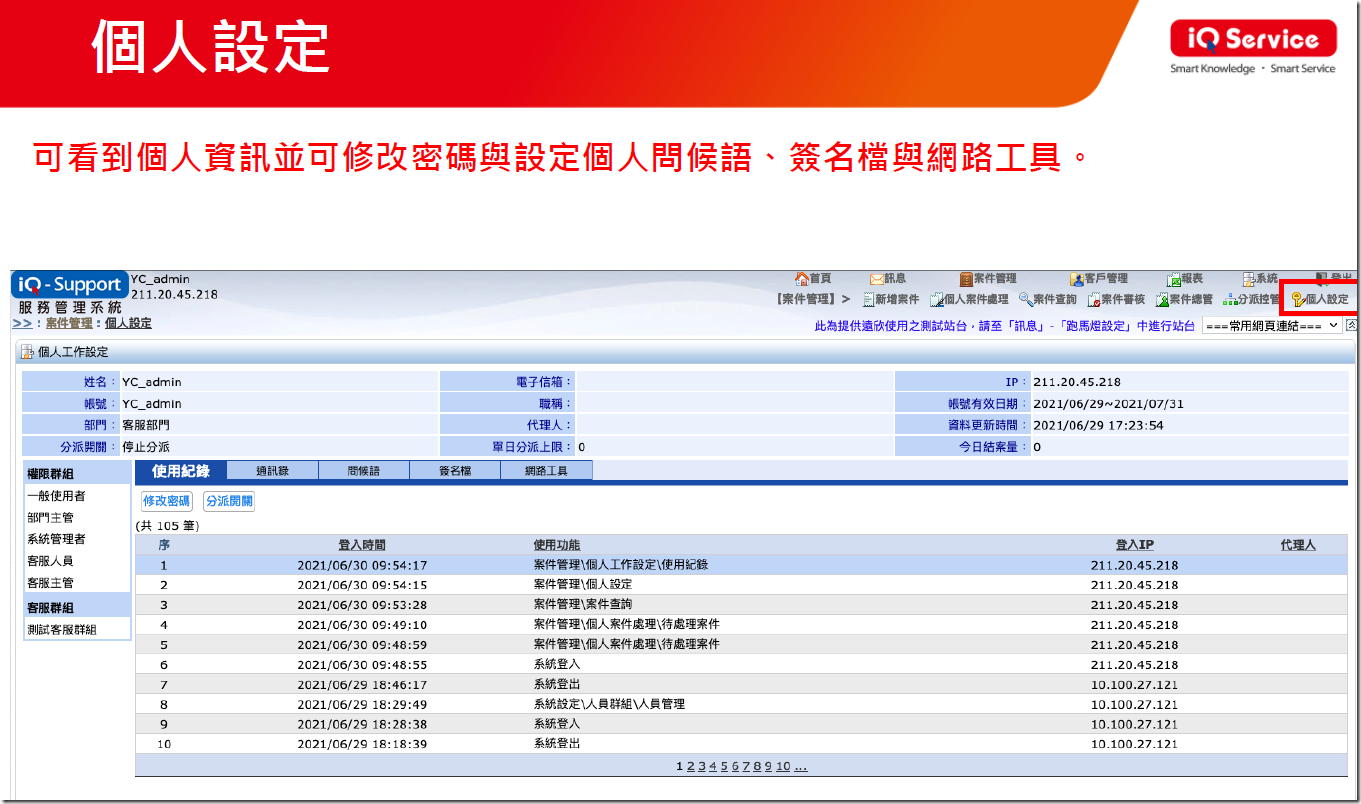Go to page 2 of records
The height and width of the screenshot is (804, 1361).
[x=691, y=766]
